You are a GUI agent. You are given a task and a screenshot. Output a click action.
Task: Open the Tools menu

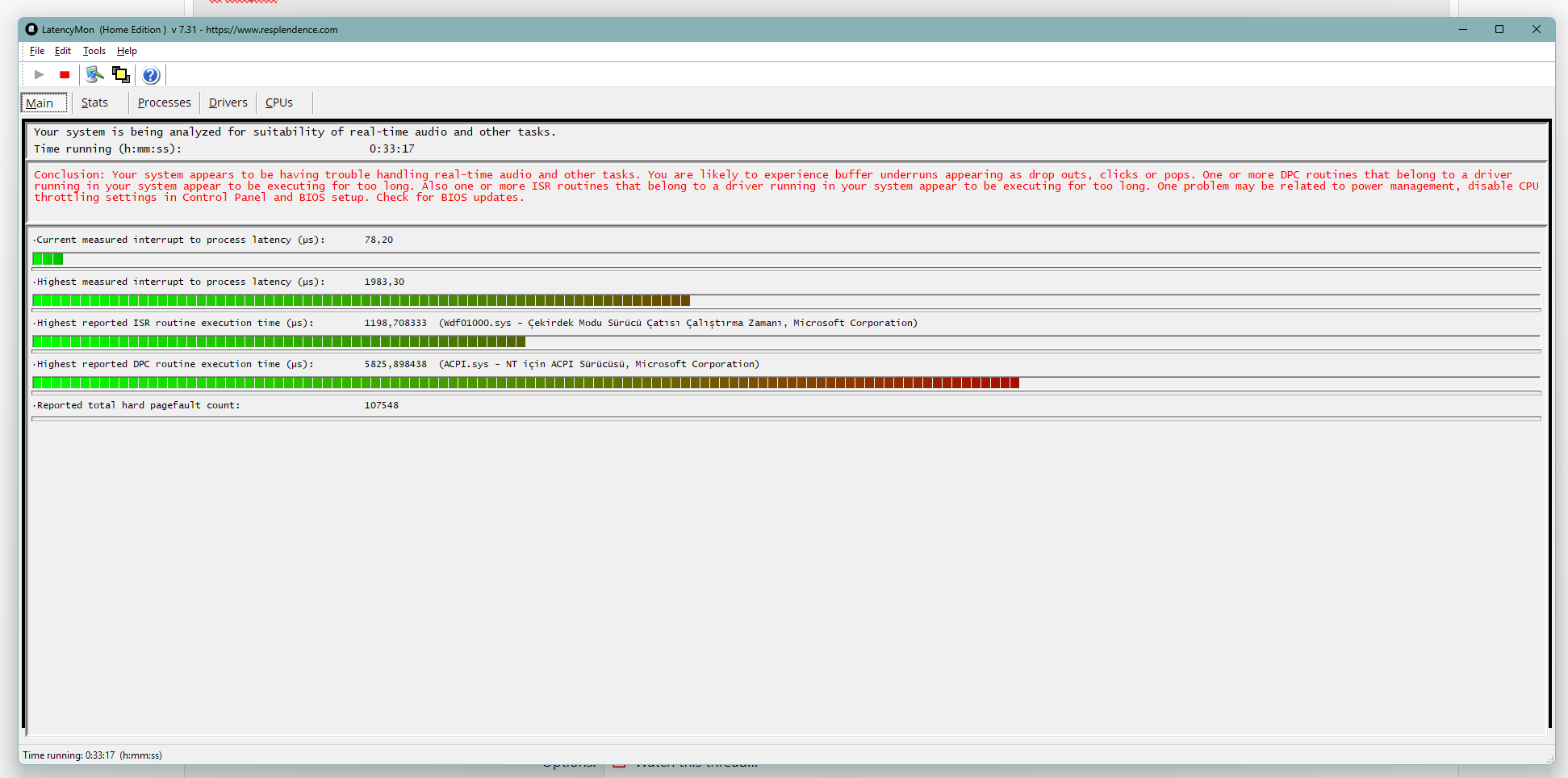94,51
